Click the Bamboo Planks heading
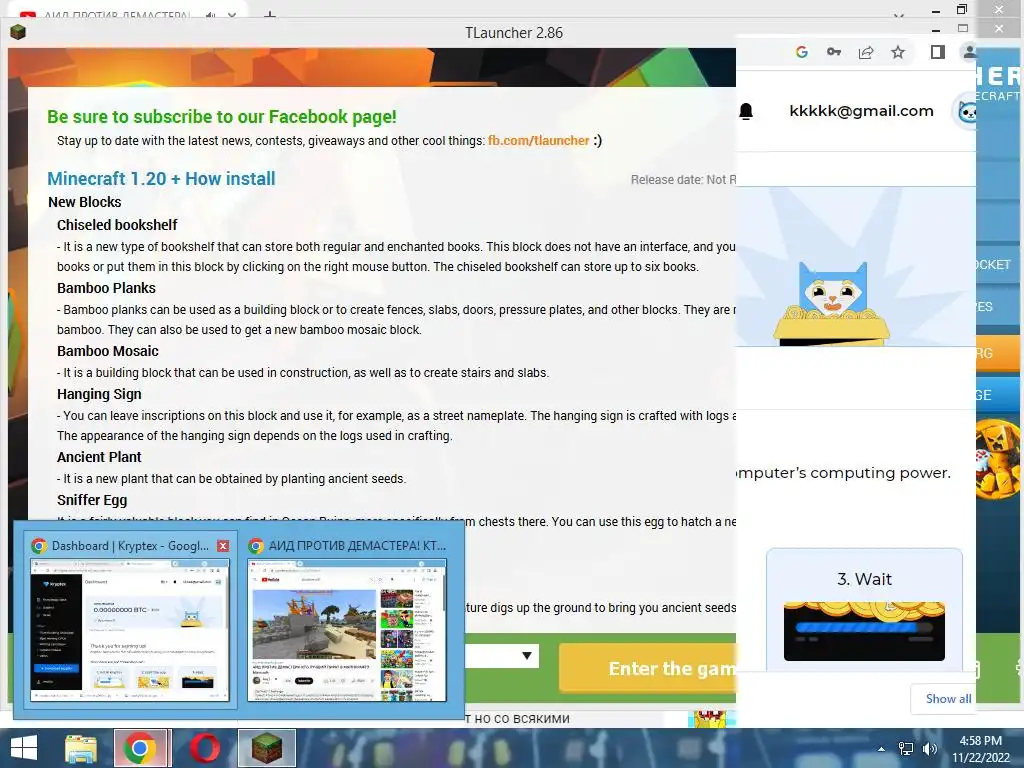 [x=106, y=288]
